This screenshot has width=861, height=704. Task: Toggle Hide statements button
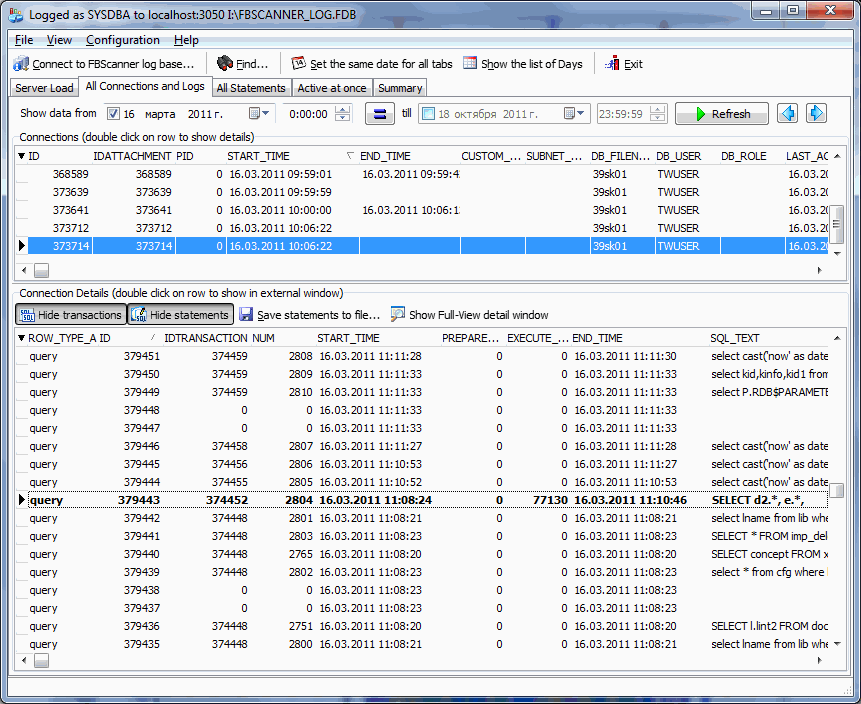tap(180, 315)
